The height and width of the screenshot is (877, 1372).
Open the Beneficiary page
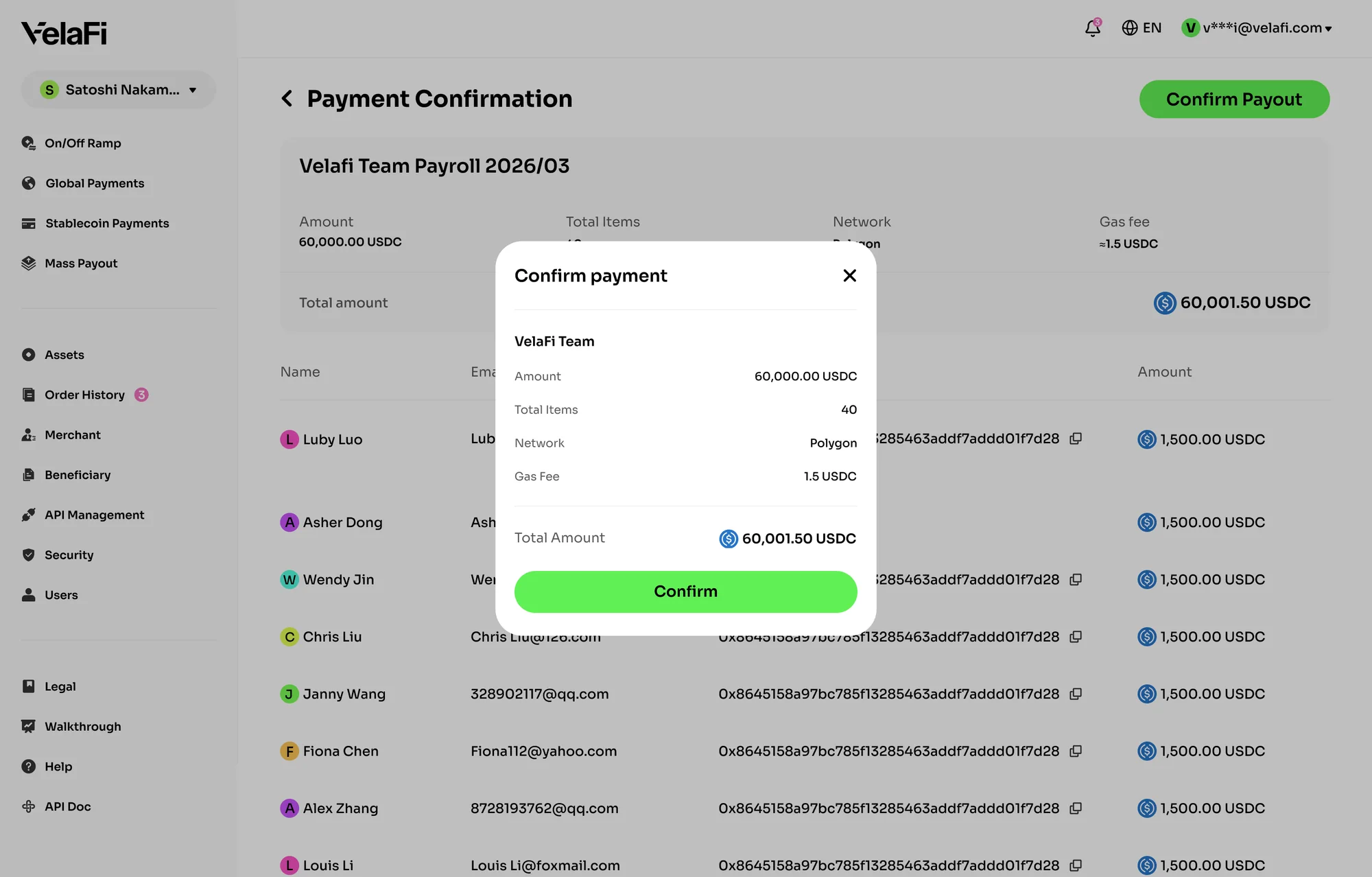pos(78,475)
